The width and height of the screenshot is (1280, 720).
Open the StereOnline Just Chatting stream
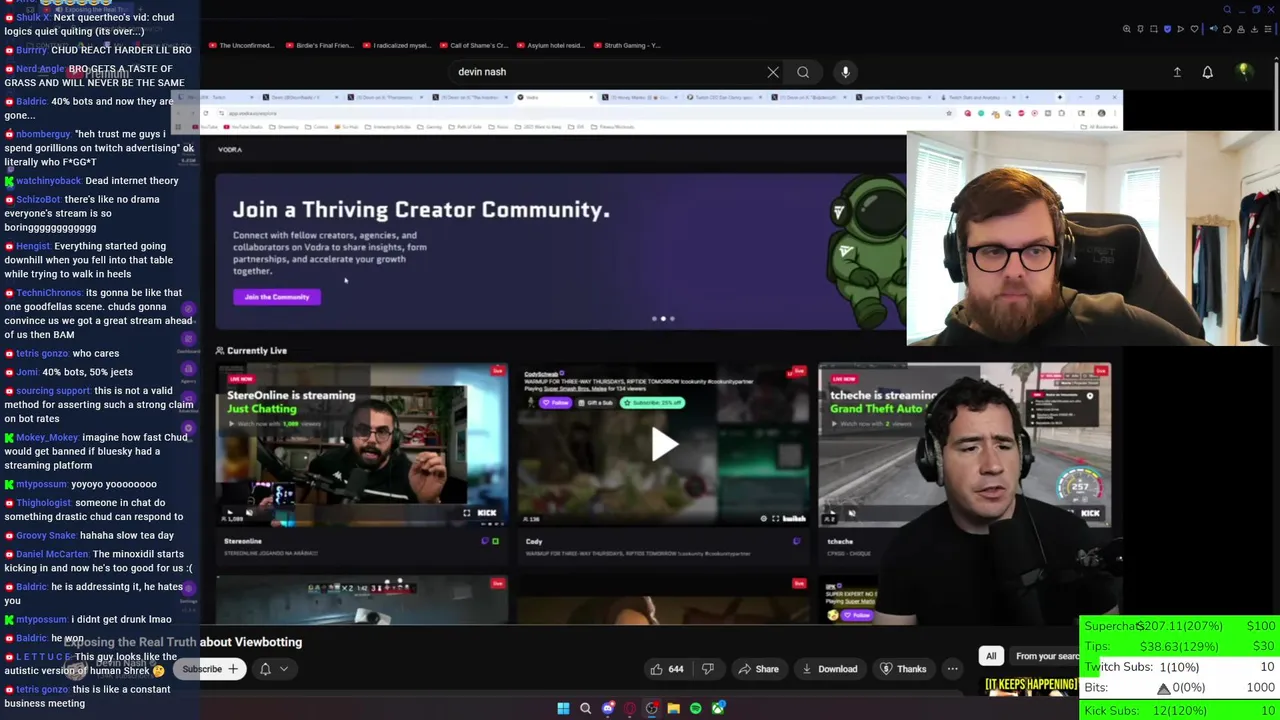click(362, 444)
